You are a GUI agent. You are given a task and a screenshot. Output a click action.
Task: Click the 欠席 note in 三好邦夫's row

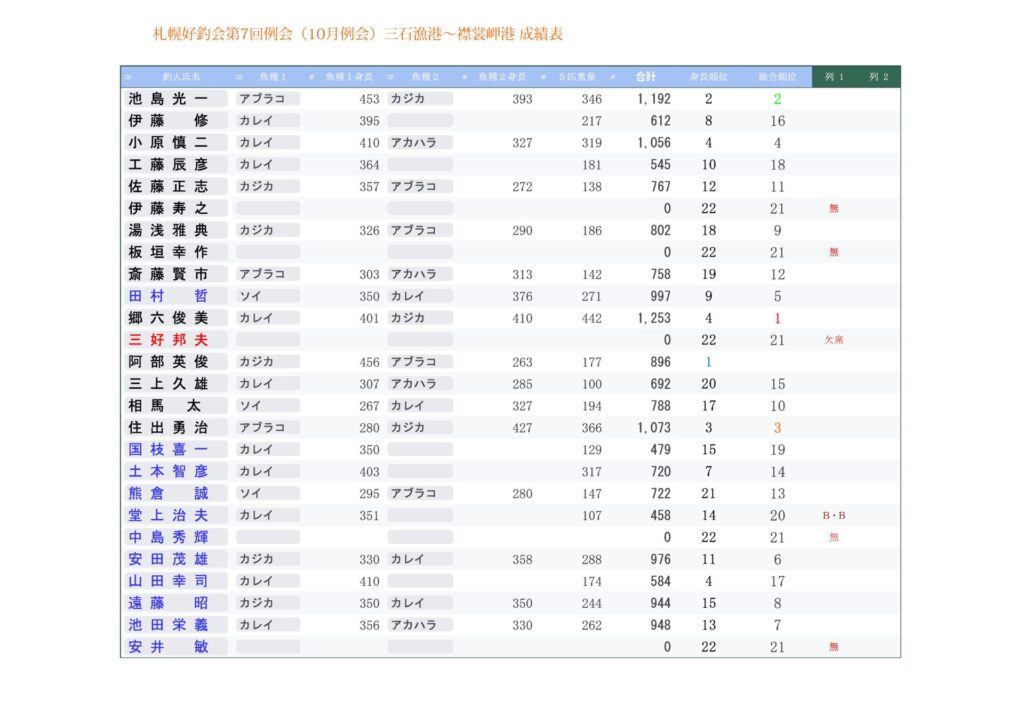click(x=834, y=340)
